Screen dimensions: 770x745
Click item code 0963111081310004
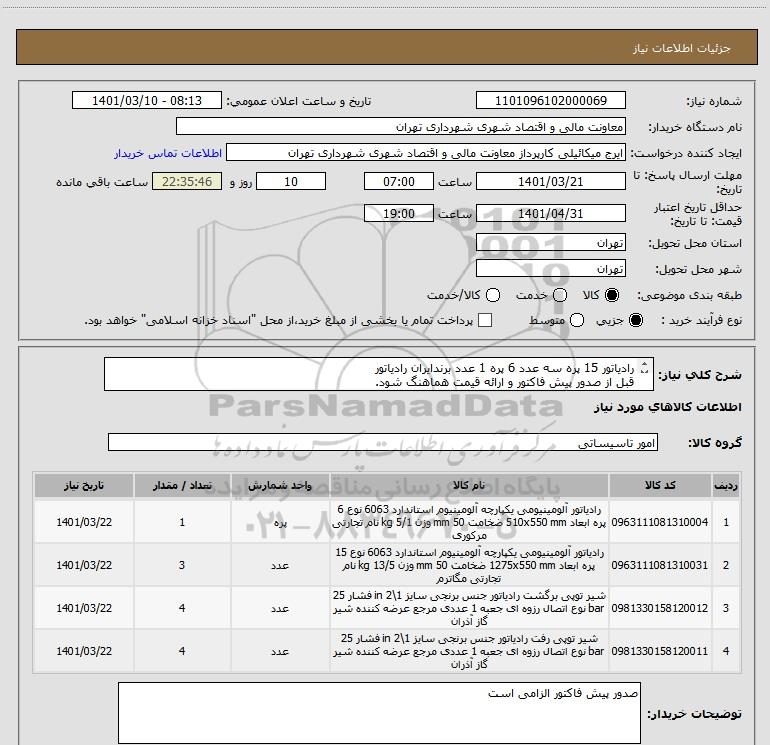click(660, 522)
